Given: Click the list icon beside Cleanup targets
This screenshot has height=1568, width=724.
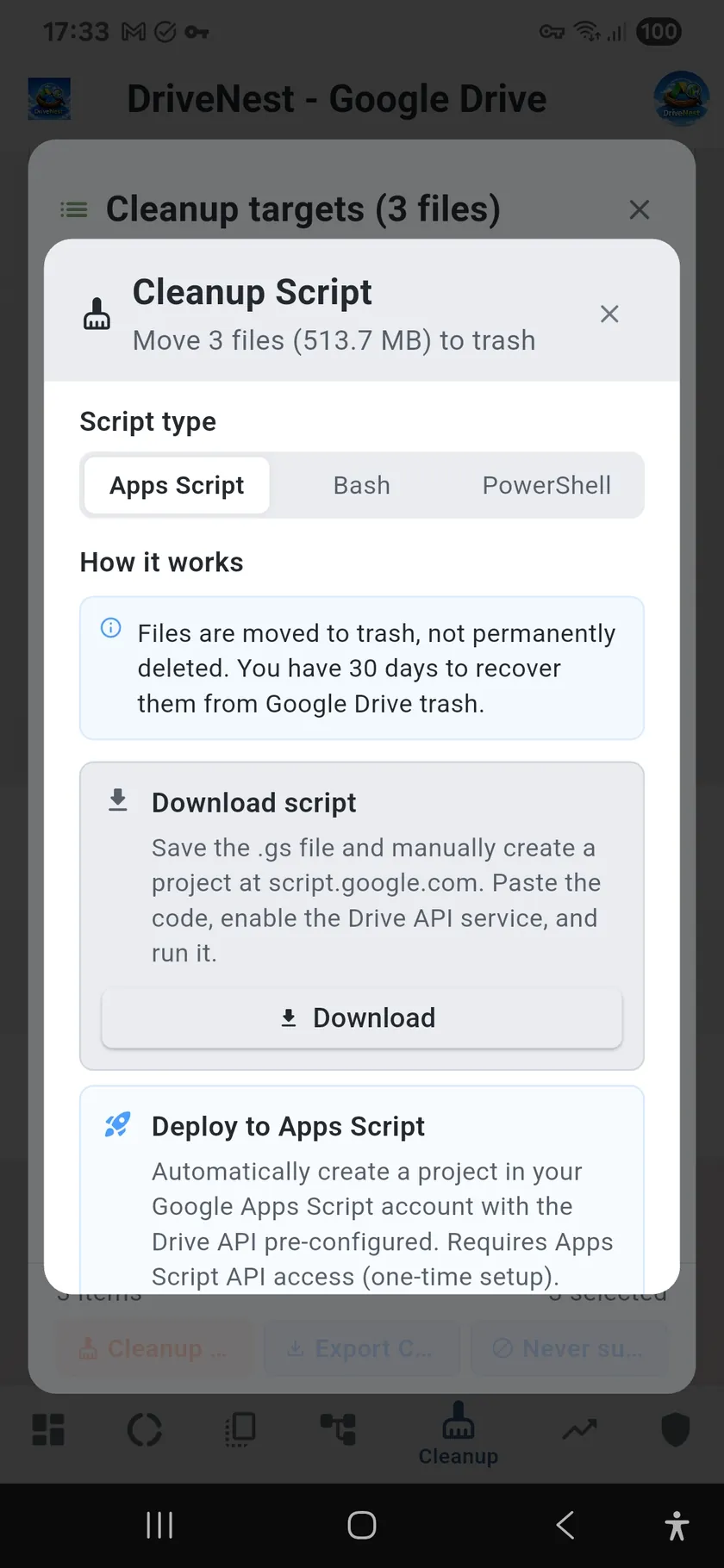Looking at the screenshot, I should 74,209.
